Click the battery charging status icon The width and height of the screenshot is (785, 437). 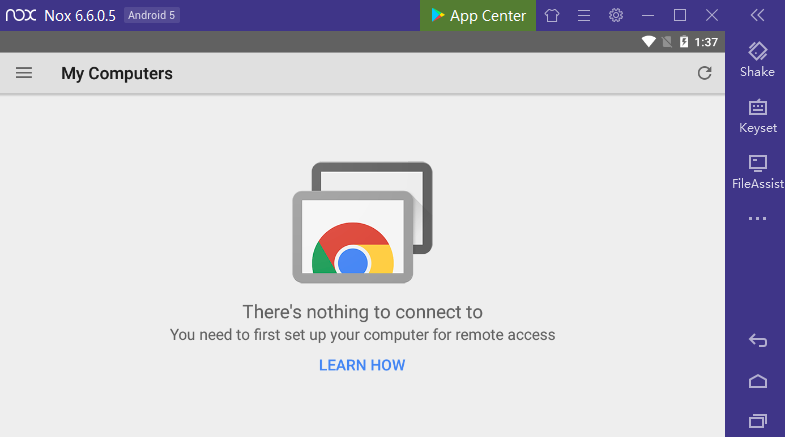(684, 42)
